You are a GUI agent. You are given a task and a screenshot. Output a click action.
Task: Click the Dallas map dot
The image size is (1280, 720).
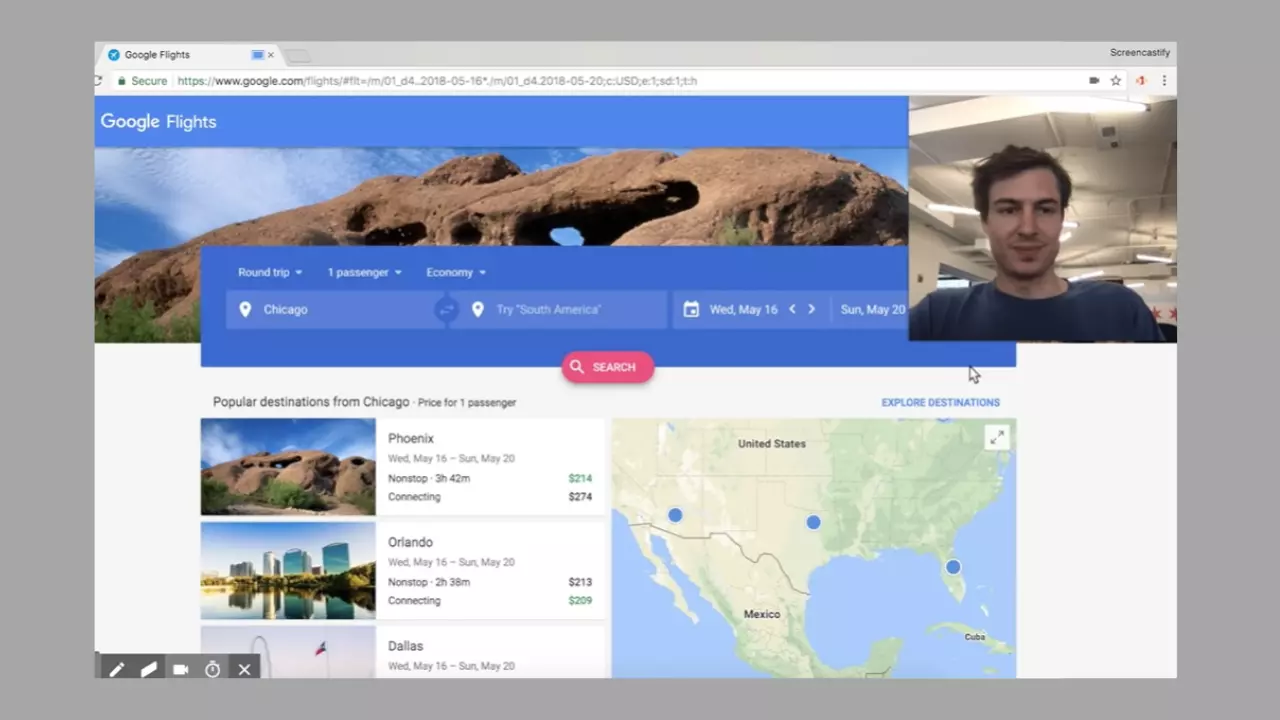813,522
